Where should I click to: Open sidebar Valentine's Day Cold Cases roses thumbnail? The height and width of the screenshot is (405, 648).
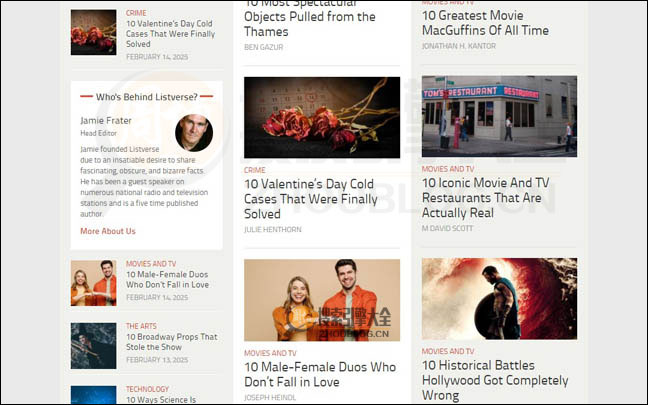point(93,32)
